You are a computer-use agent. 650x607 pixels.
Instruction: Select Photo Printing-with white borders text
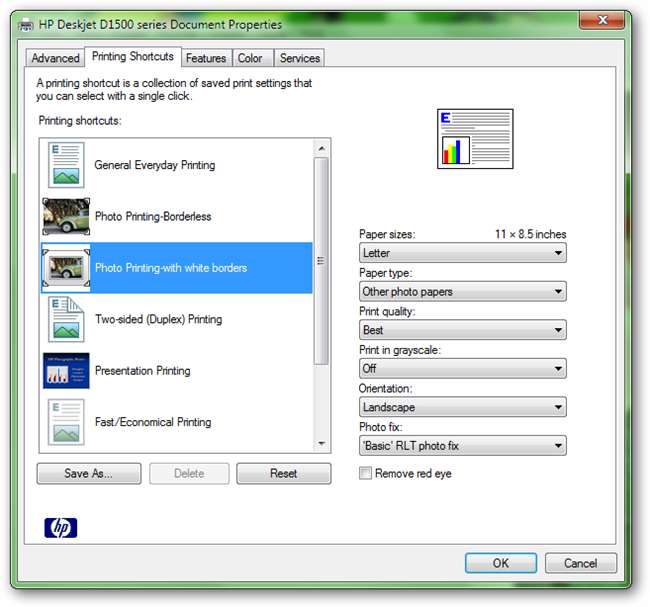click(171, 268)
